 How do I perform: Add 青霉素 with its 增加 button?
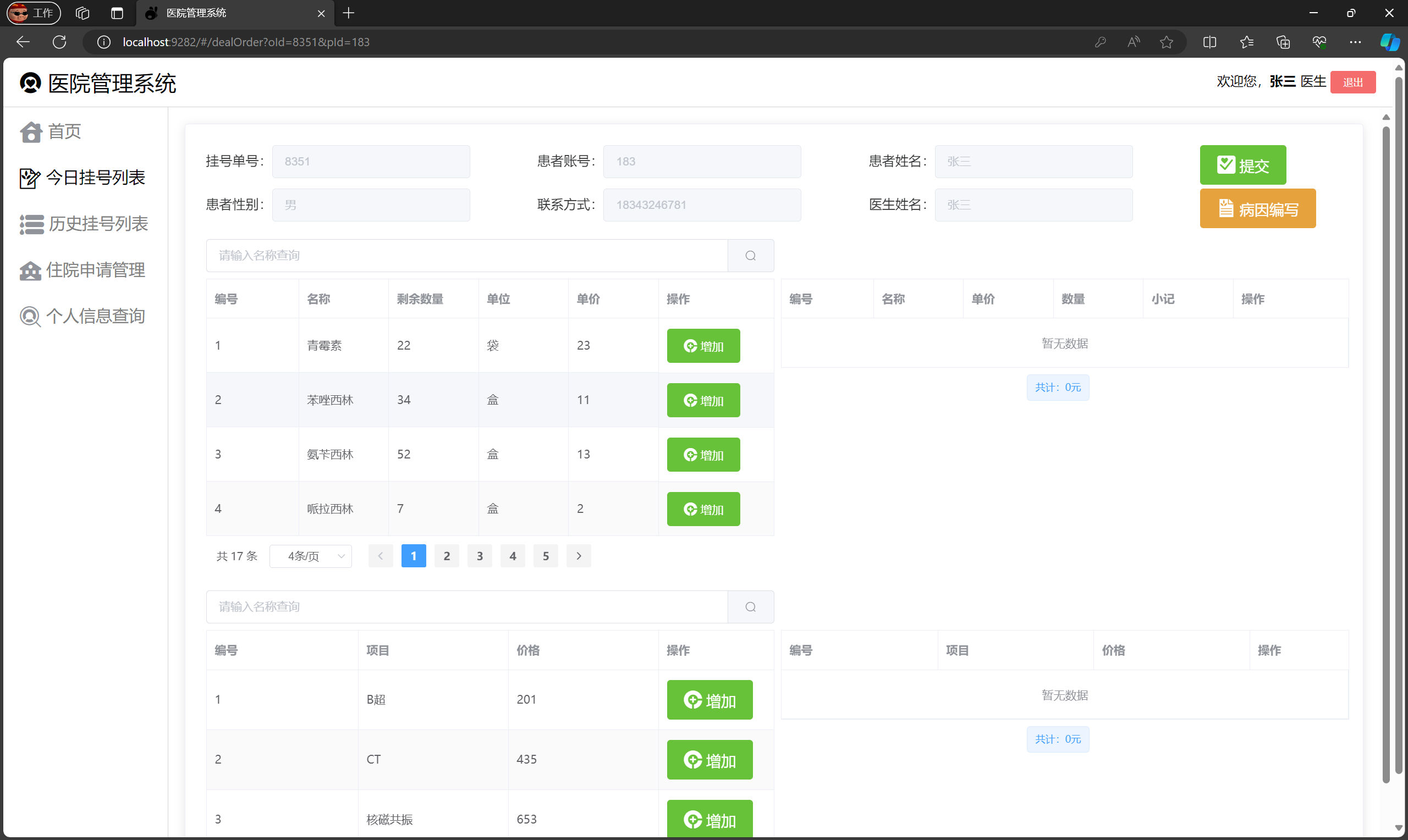click(702, 346)
